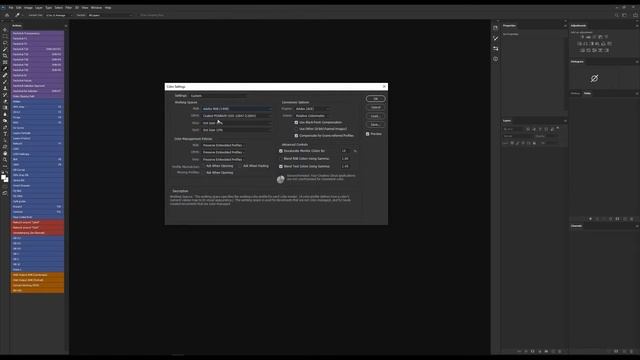Toggle Missing Profiles Ask When Opening

tap(204, 173)
